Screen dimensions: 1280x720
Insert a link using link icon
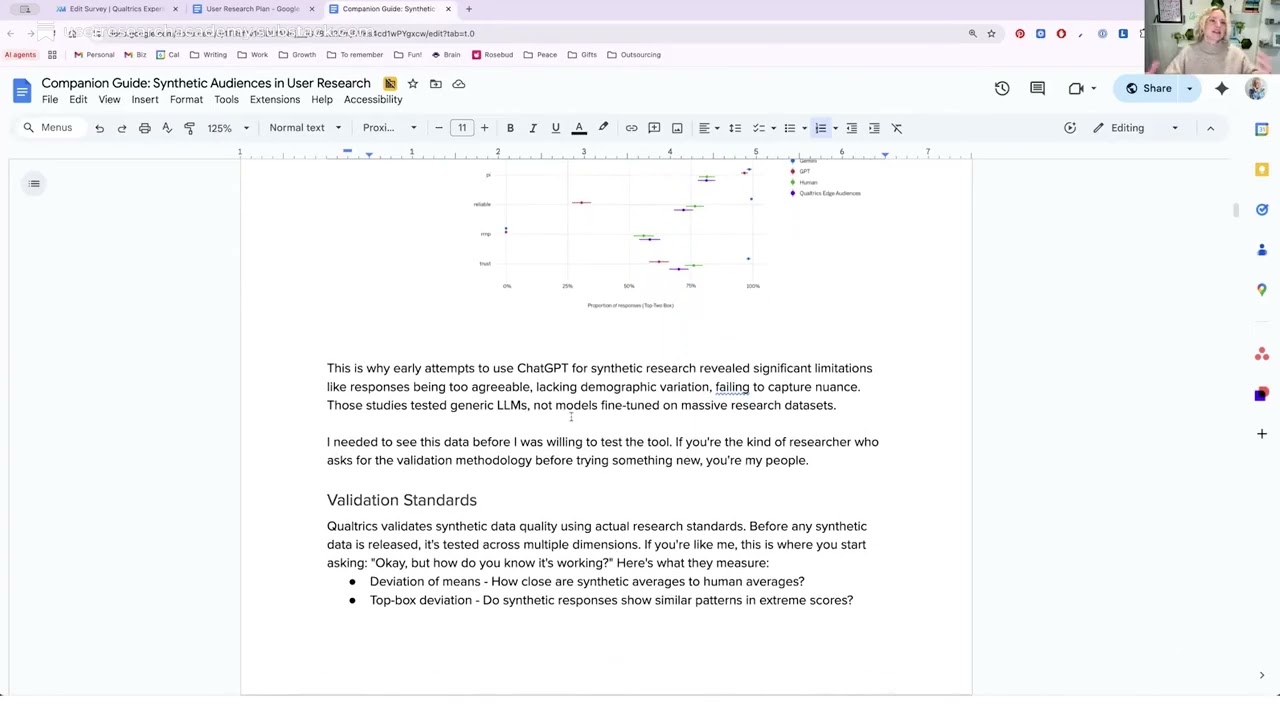tap(631, 128)
